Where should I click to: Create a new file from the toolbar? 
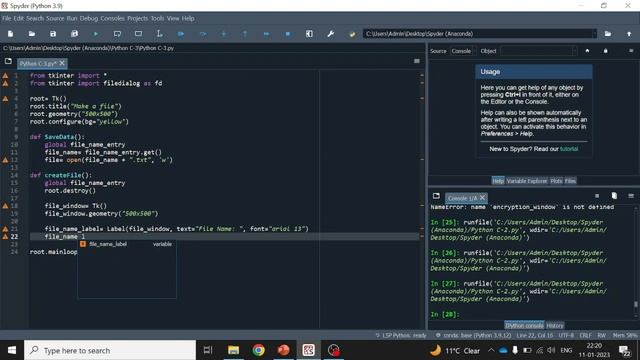coord(11,34)
